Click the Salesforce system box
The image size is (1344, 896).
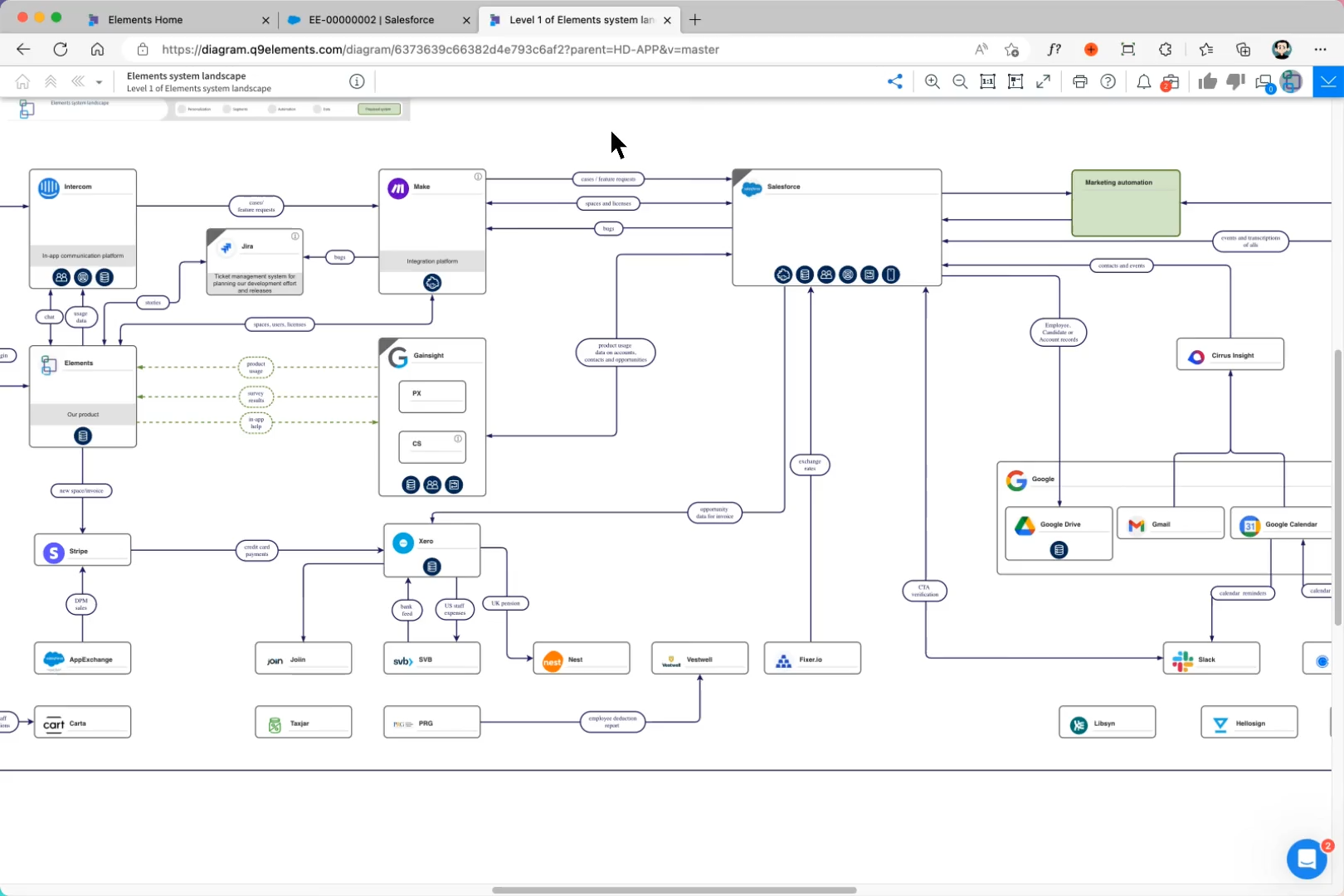click(836, 227)
